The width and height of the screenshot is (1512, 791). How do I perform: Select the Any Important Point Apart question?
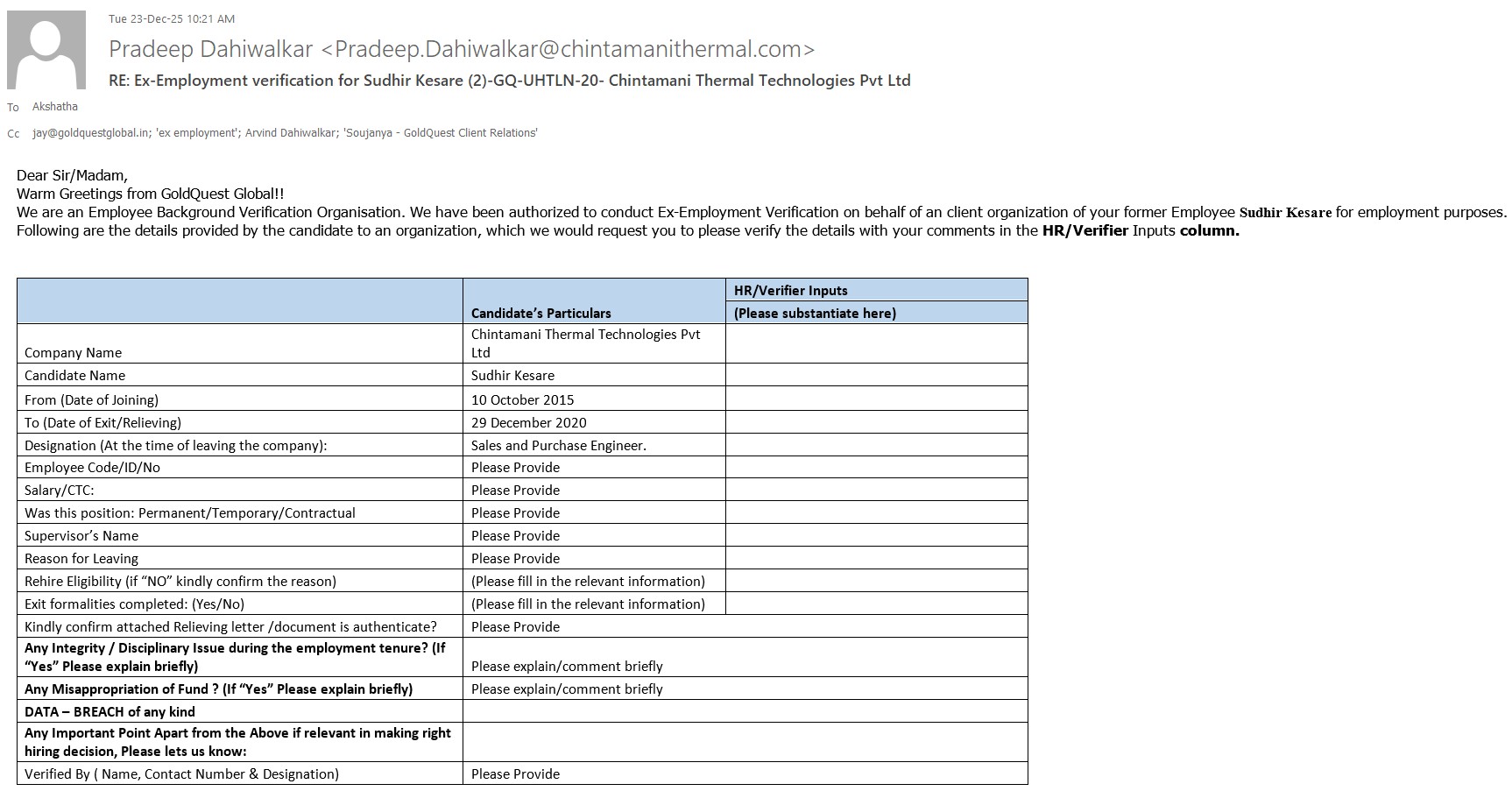click(x=237, y=742)
